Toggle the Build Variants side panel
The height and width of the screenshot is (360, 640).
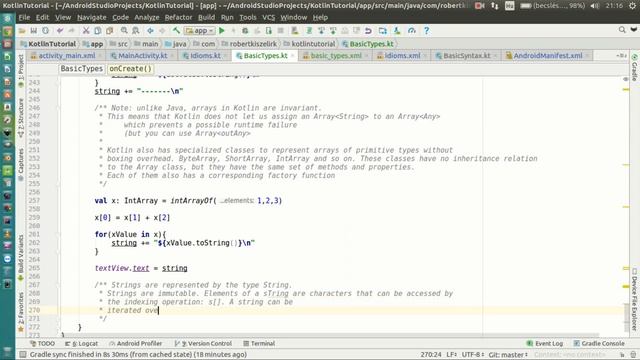[x=21, y=257]
